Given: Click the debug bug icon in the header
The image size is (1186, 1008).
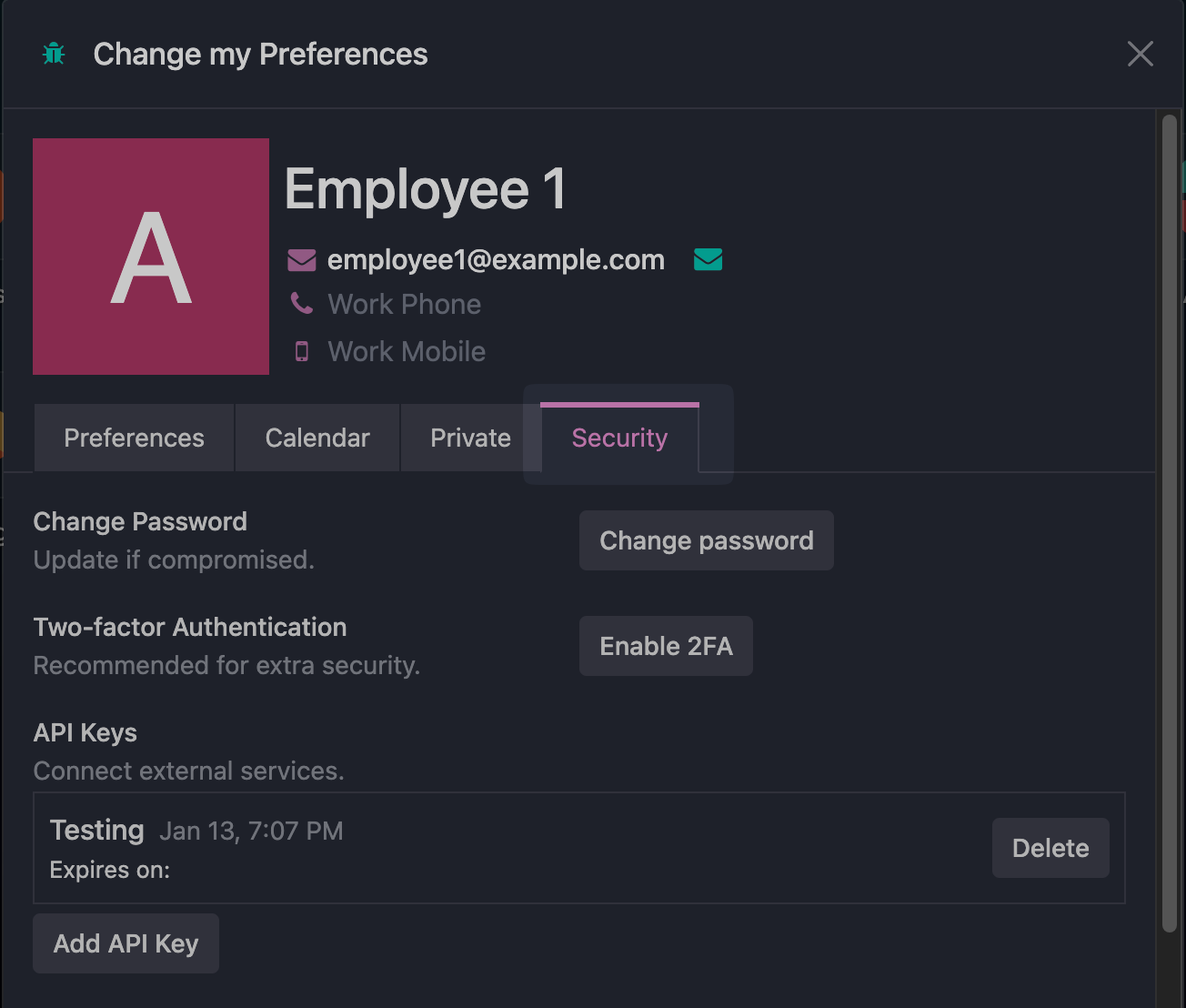Looking at the screenshot, I should 55,55.
